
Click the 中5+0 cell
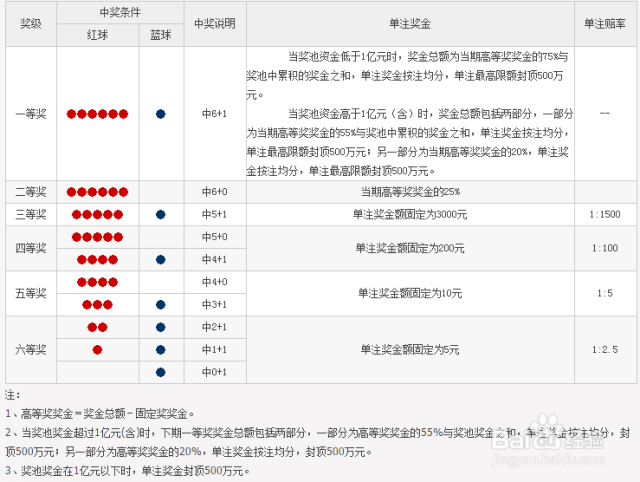[x=215, y=237]
